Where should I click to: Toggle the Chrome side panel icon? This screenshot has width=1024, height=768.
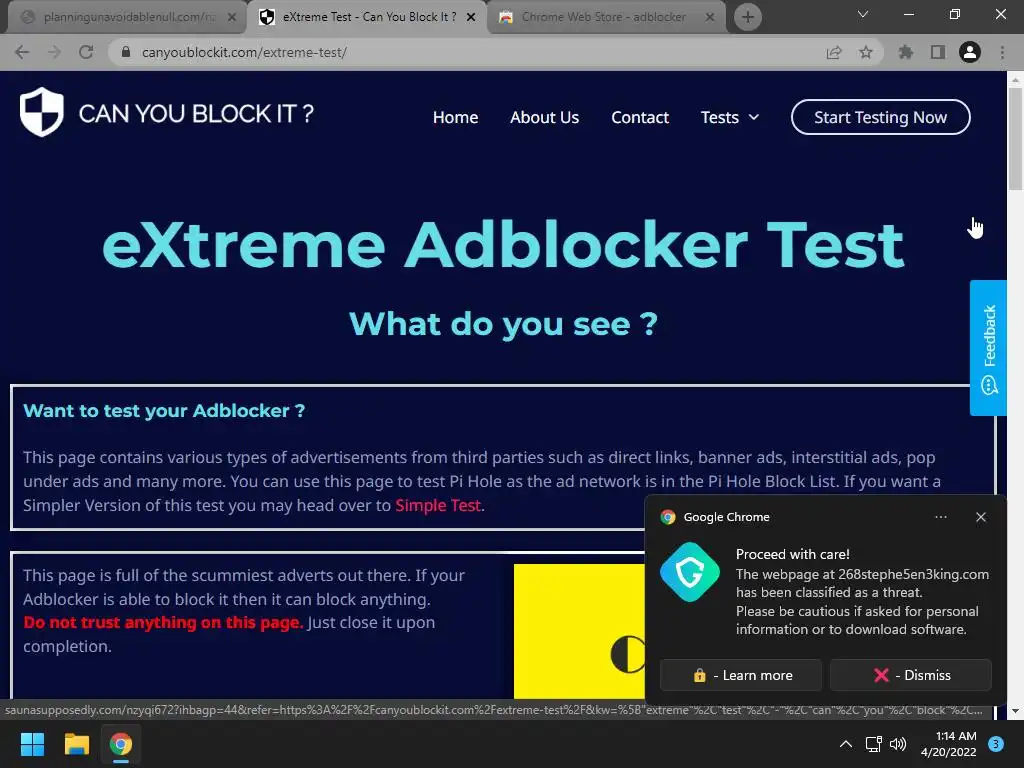click(938, 52)
